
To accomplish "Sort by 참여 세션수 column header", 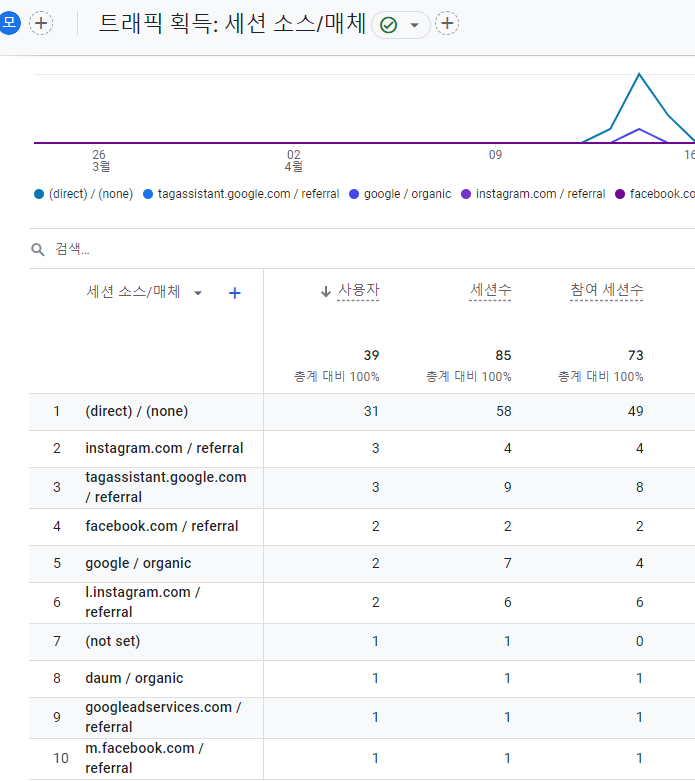I will tap(607, 290).
